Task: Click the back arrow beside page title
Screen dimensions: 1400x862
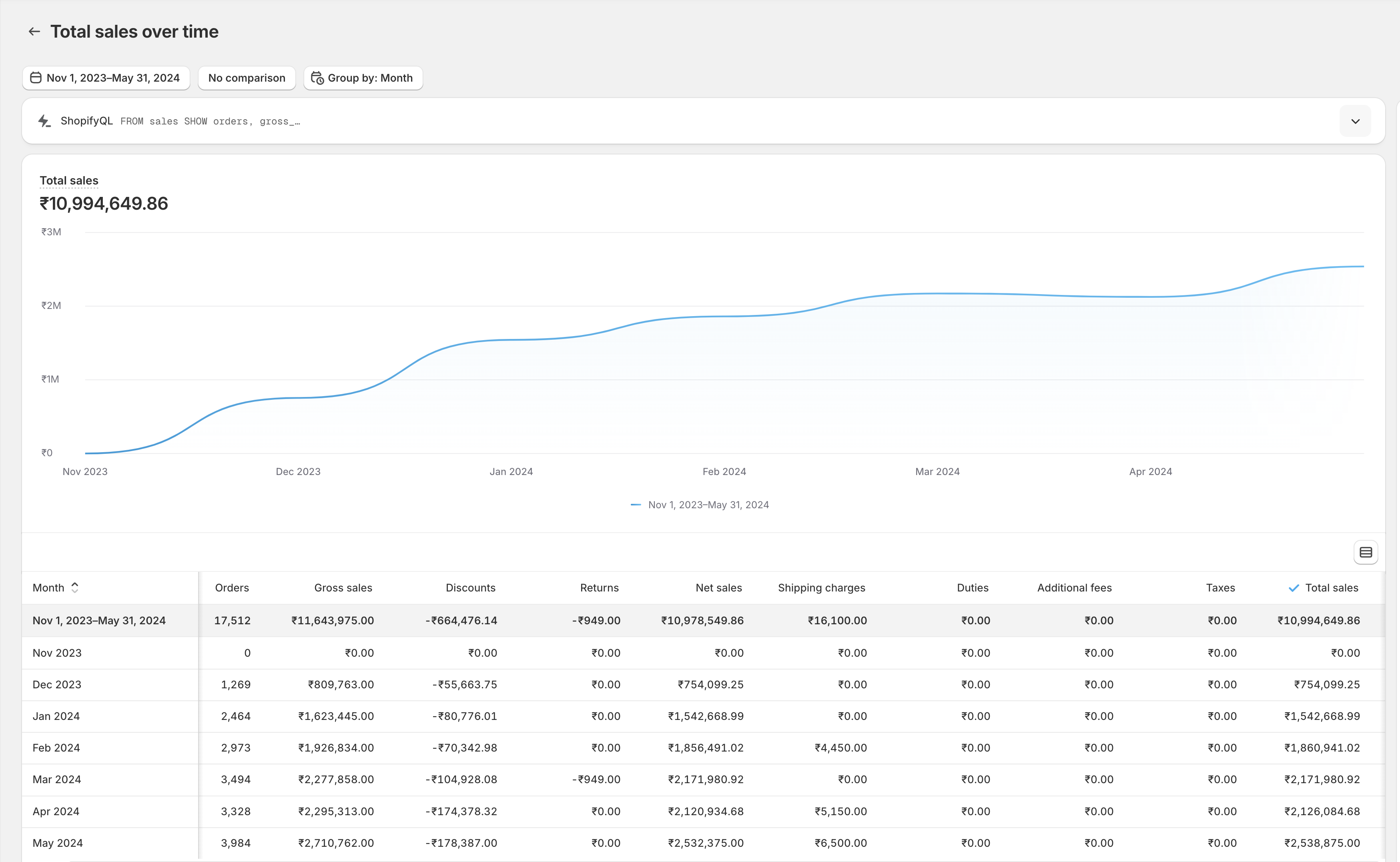Action: (x=34, y=31)
